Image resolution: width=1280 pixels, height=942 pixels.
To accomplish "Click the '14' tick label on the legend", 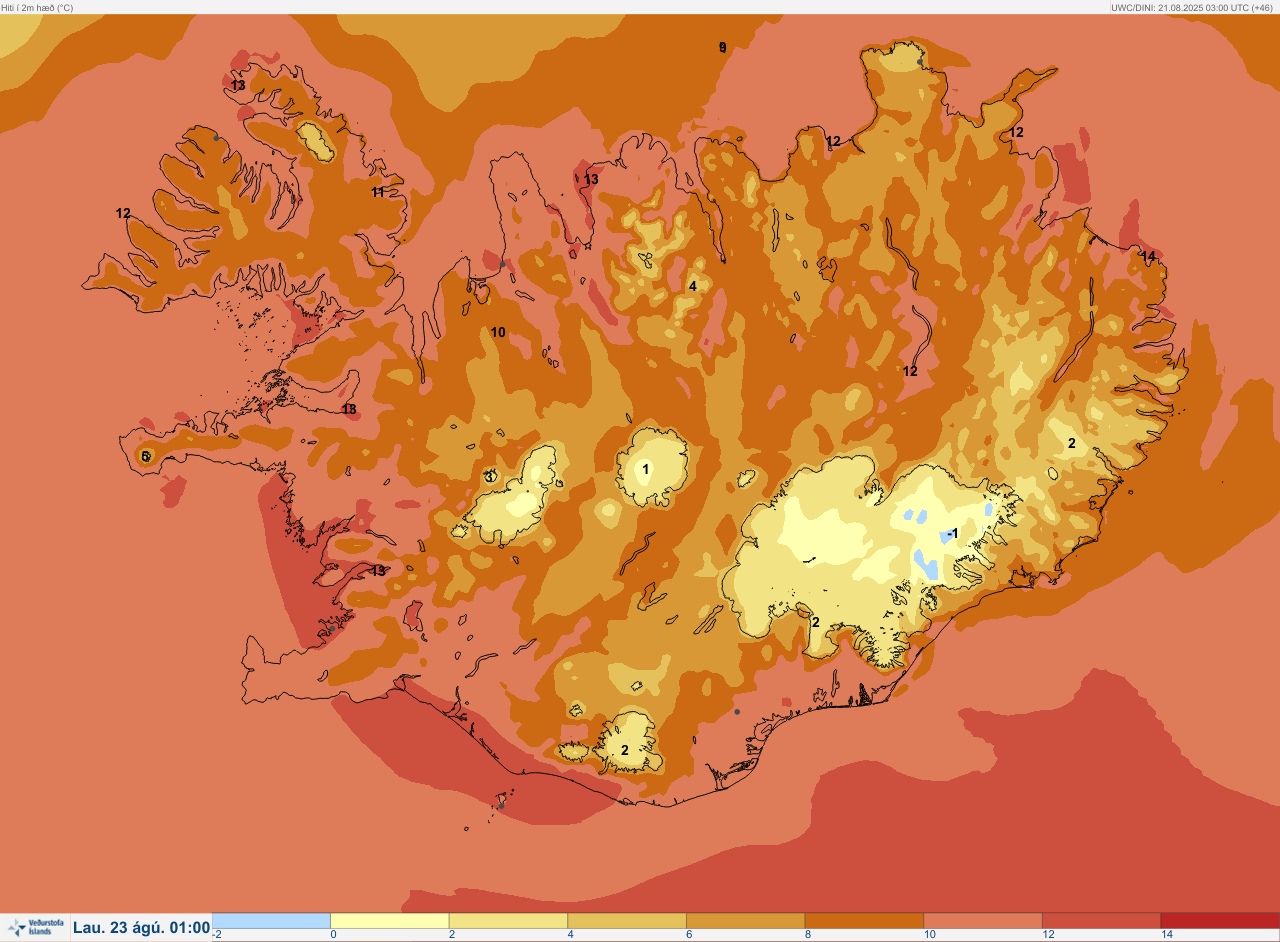I will (1167, 935).
